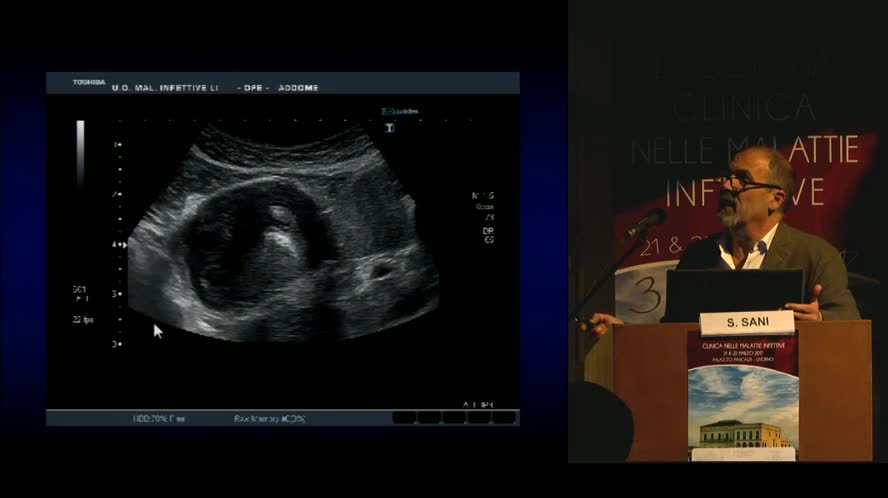
Task: Click the fps readout on left side
Action: click(80, 318)
